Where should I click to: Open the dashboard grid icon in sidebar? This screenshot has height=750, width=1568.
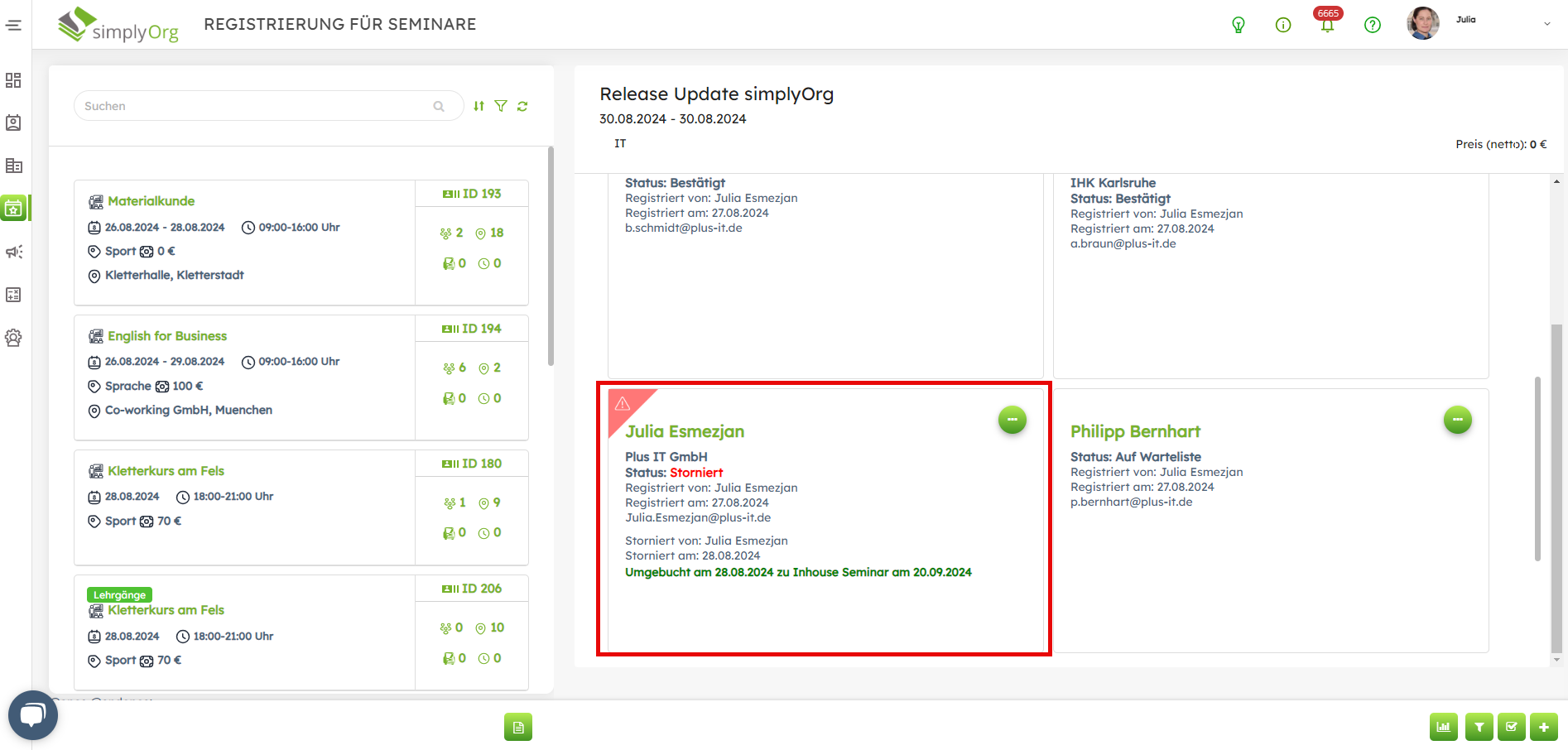click(14, 80)
